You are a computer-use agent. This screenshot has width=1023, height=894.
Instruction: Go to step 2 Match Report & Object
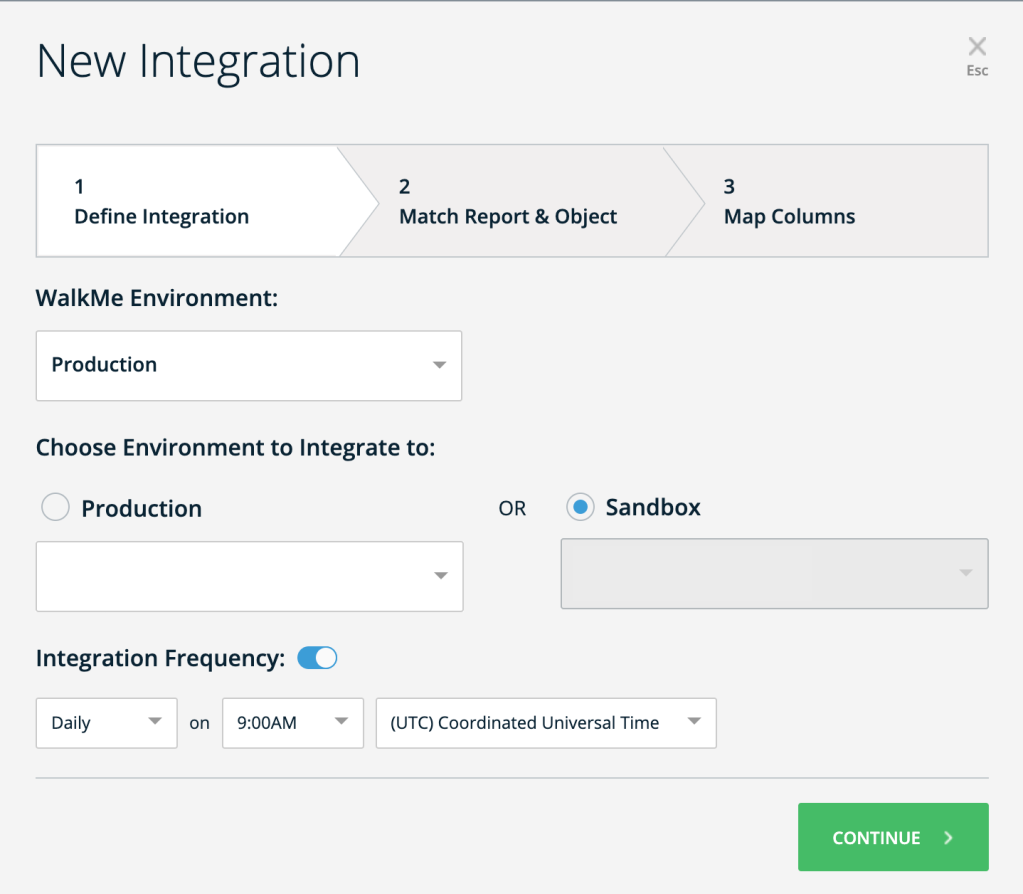coord(508,202)
